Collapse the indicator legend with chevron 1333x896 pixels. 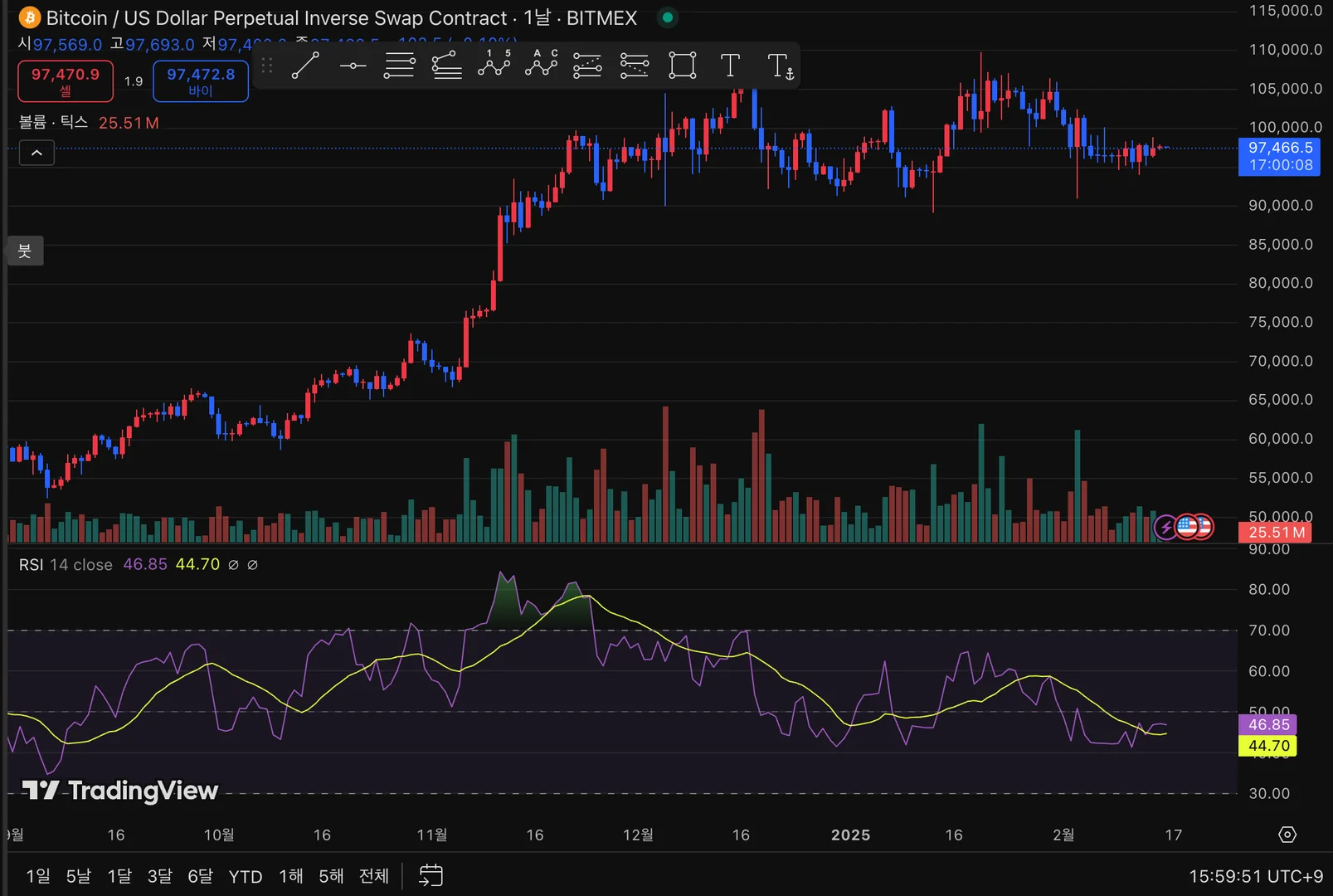coord(36,153)
